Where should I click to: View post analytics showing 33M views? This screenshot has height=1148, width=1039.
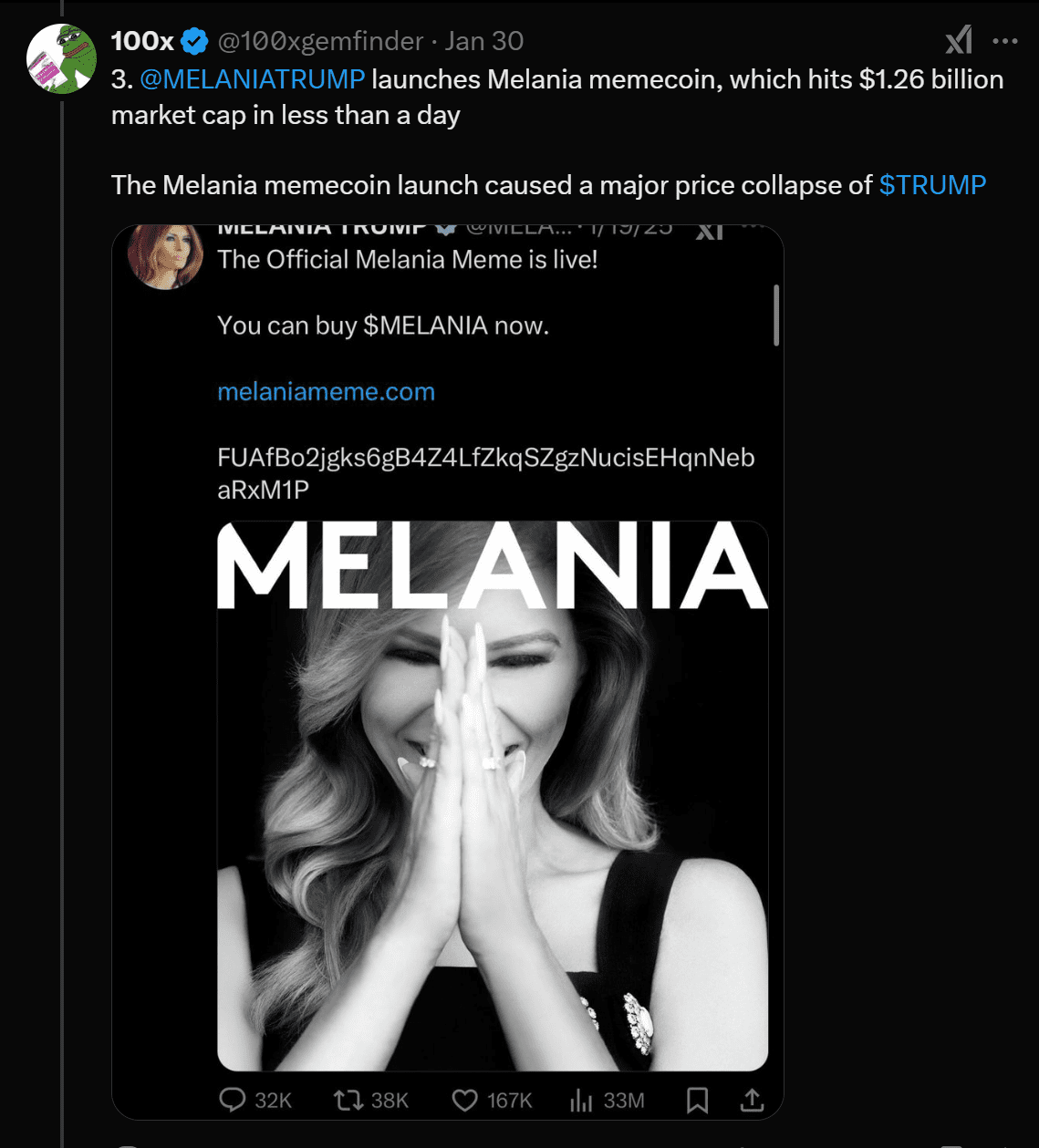[581, 1101]
